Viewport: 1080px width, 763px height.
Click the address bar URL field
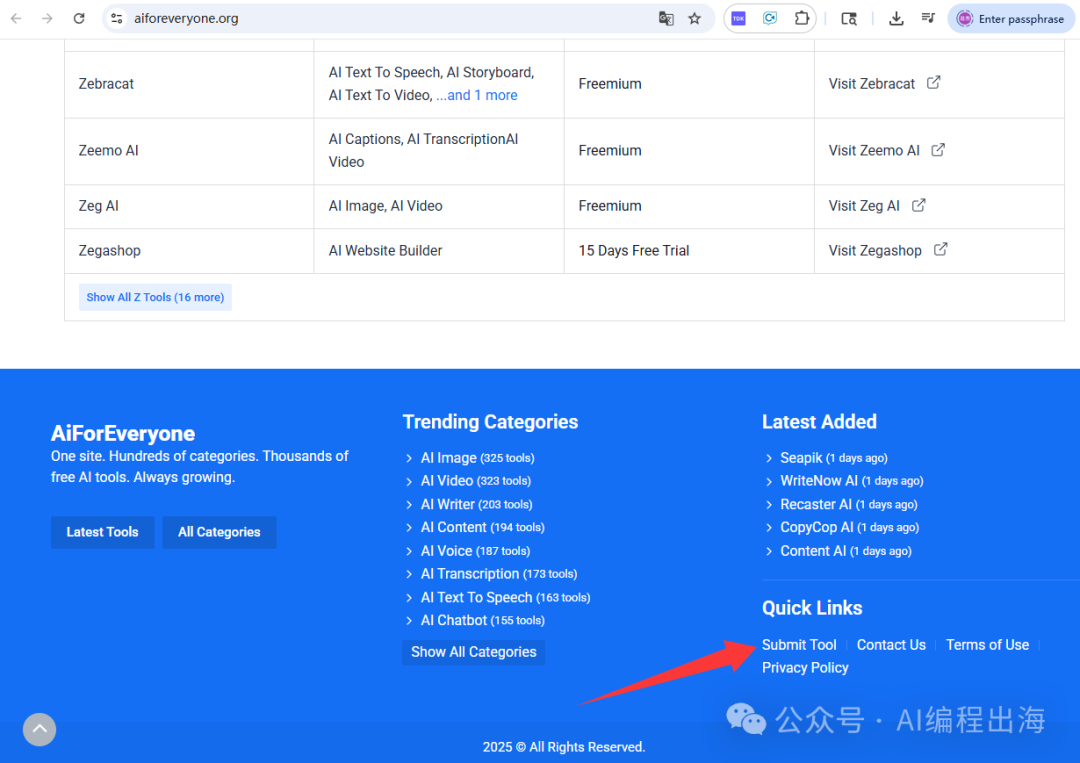pyautogui.click(x=380, y=18)
